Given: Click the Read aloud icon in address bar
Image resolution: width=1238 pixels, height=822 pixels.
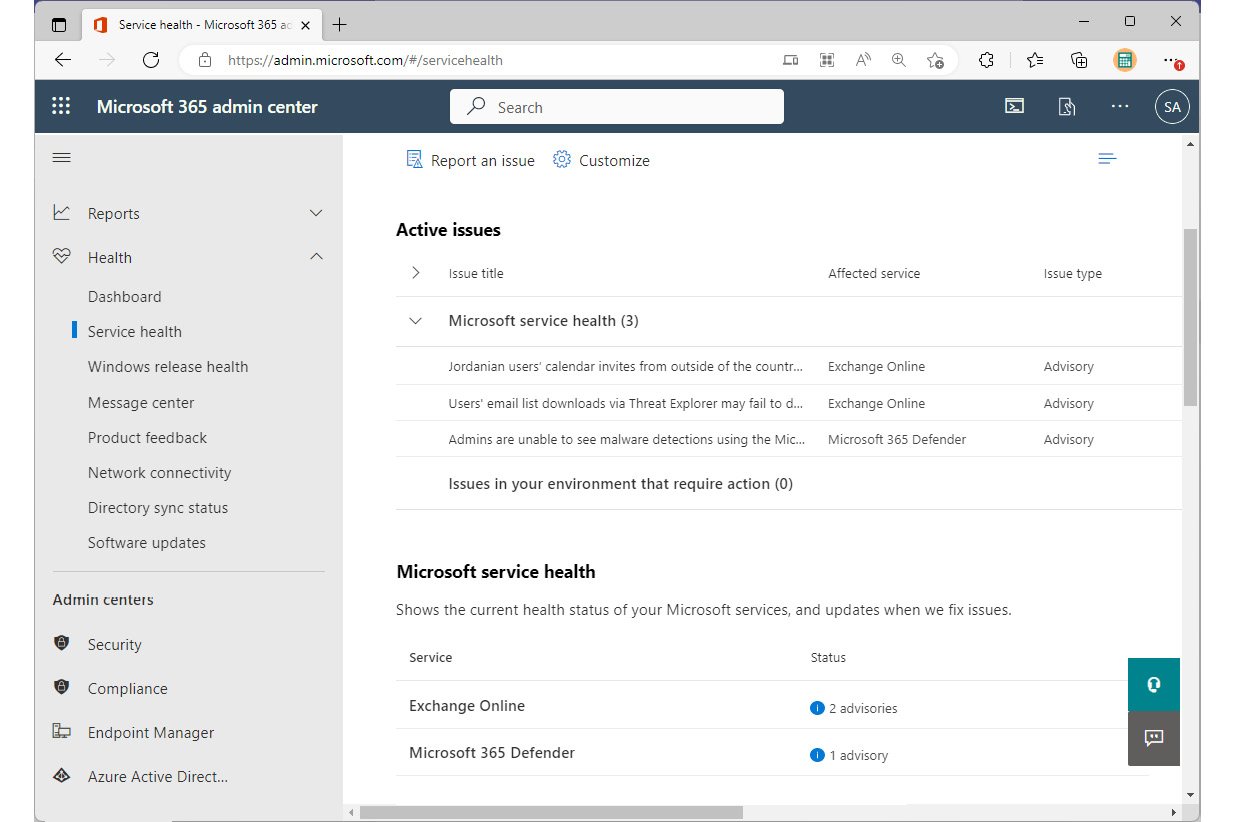Looking at the screenshot, I should tap(863, 60).
